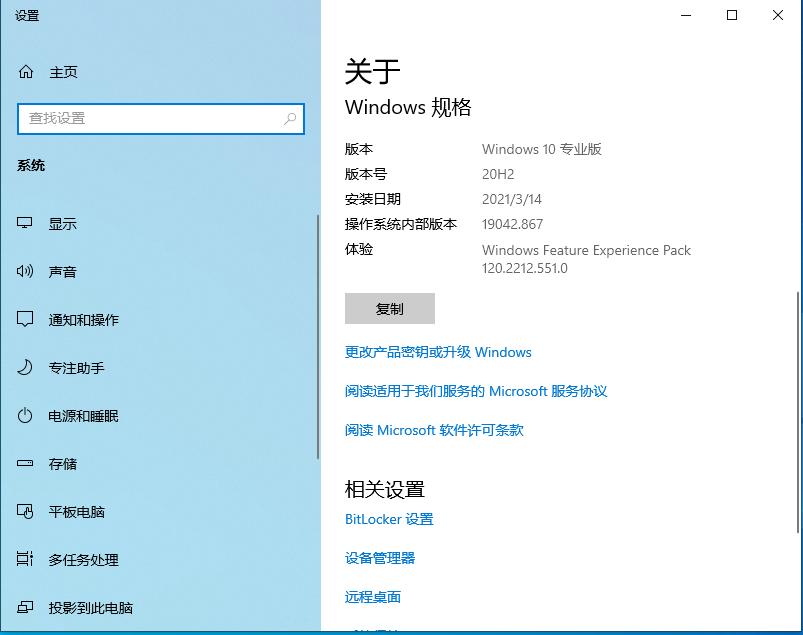The image size is (803, 635).
Task: Open 电源和睡眠 (Power & sleep) settings
Action: click(x=85, y=416)
